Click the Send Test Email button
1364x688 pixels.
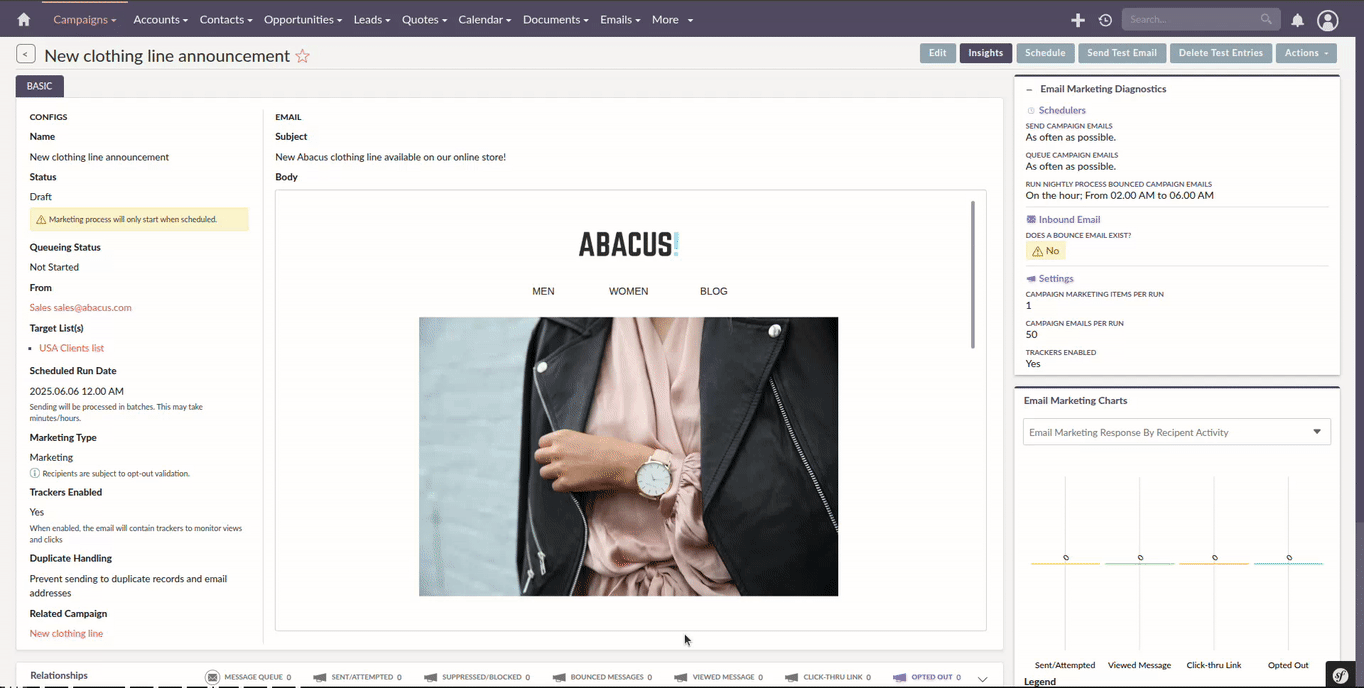click(x=1121, y=52)
